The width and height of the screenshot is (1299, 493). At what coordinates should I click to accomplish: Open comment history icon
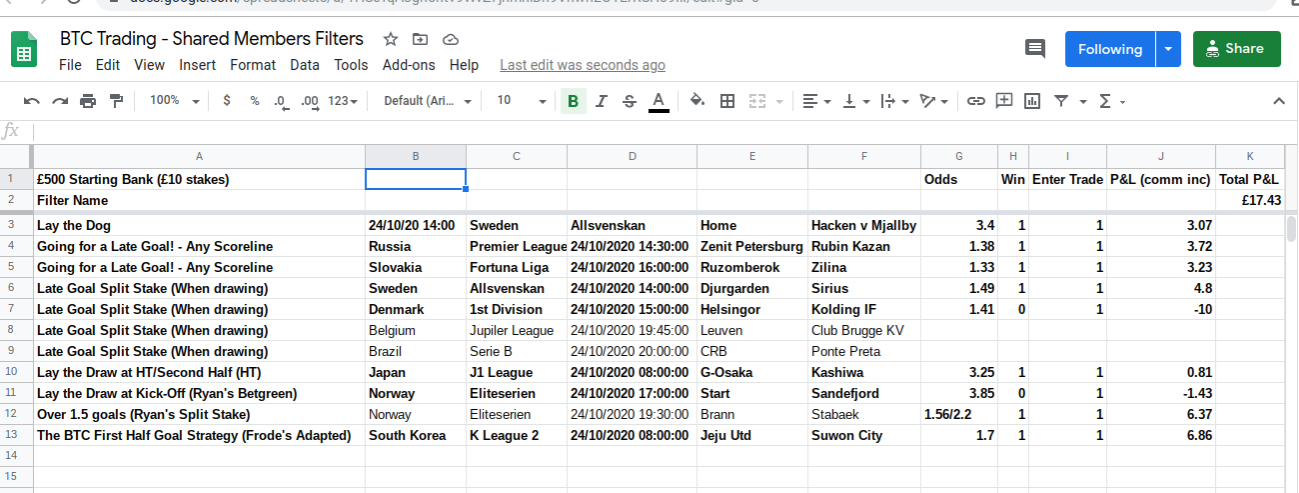click(1035, 49)
